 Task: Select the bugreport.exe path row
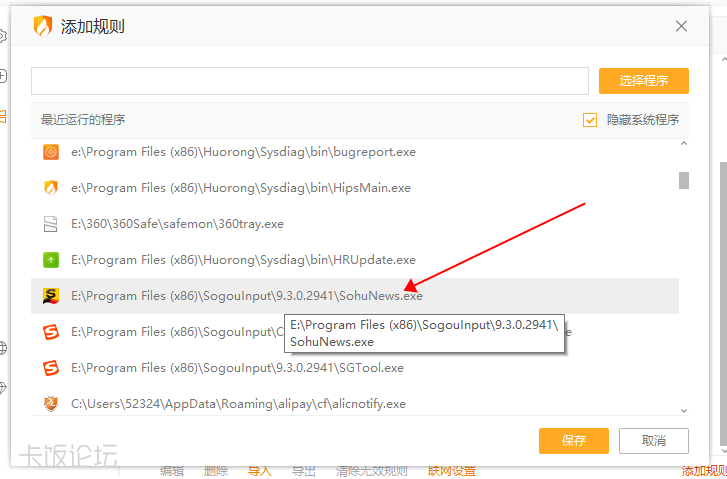click(x=355, y=152)
